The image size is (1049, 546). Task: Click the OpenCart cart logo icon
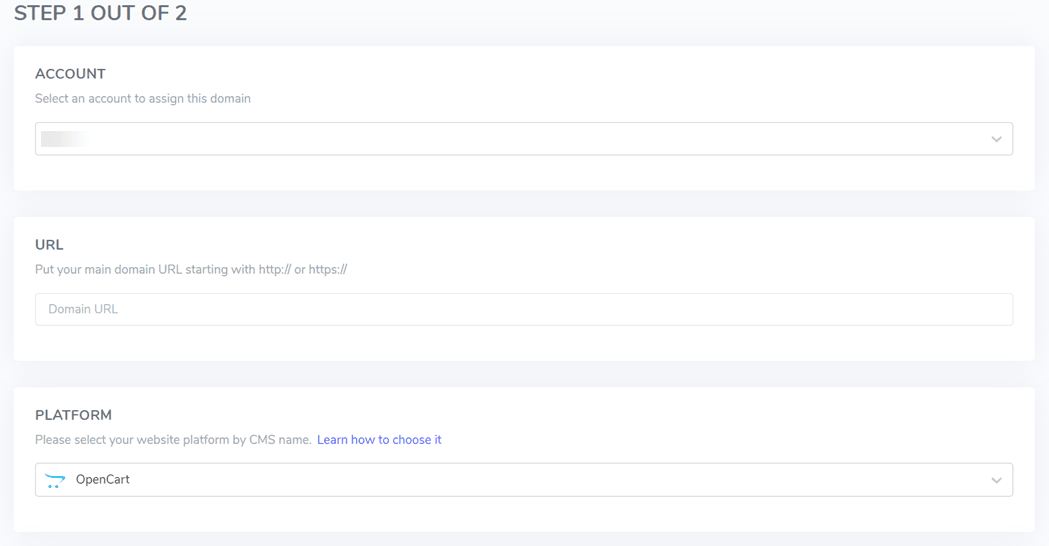point(54,480)
